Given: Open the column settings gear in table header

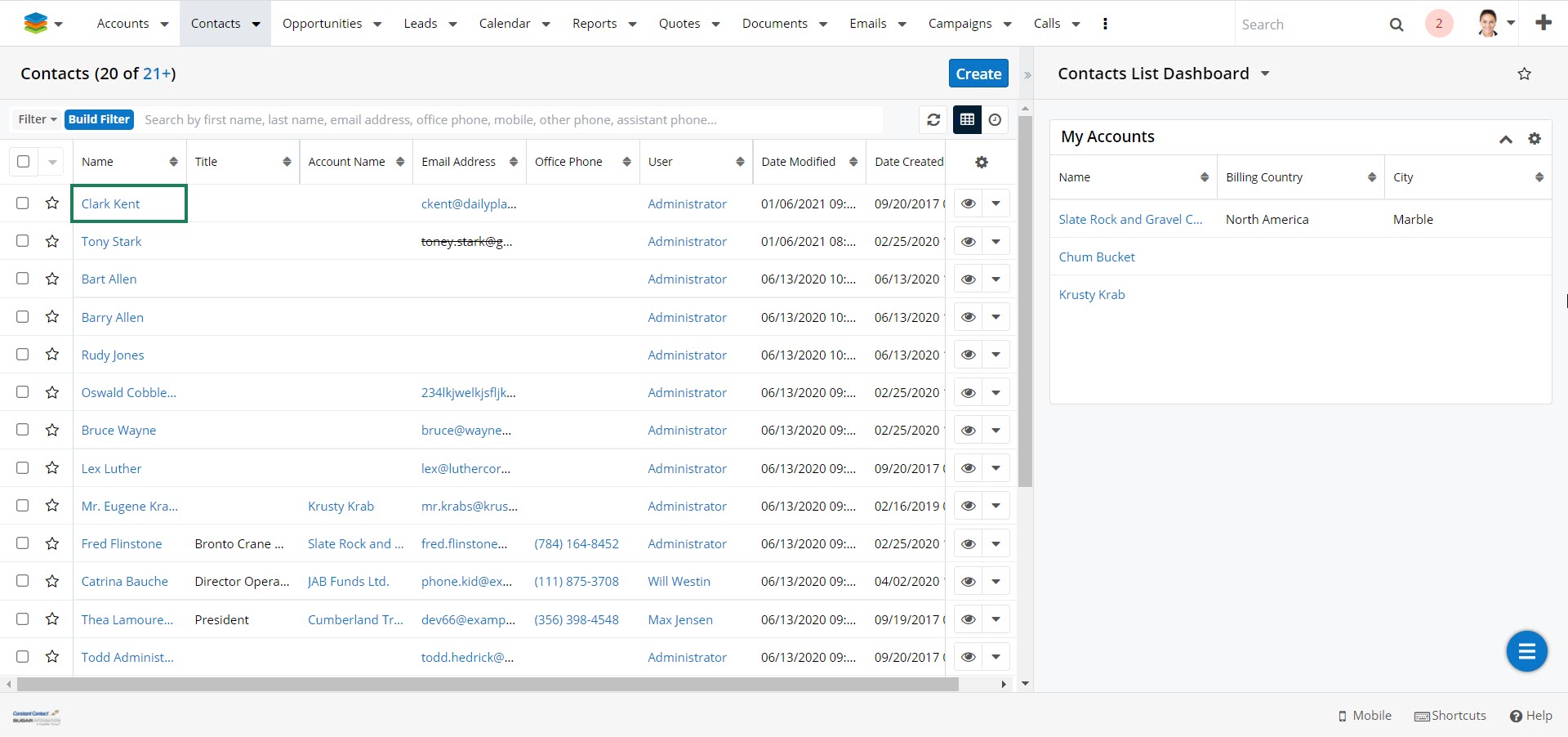Looking at the screenshot, I should pos(982,162).
